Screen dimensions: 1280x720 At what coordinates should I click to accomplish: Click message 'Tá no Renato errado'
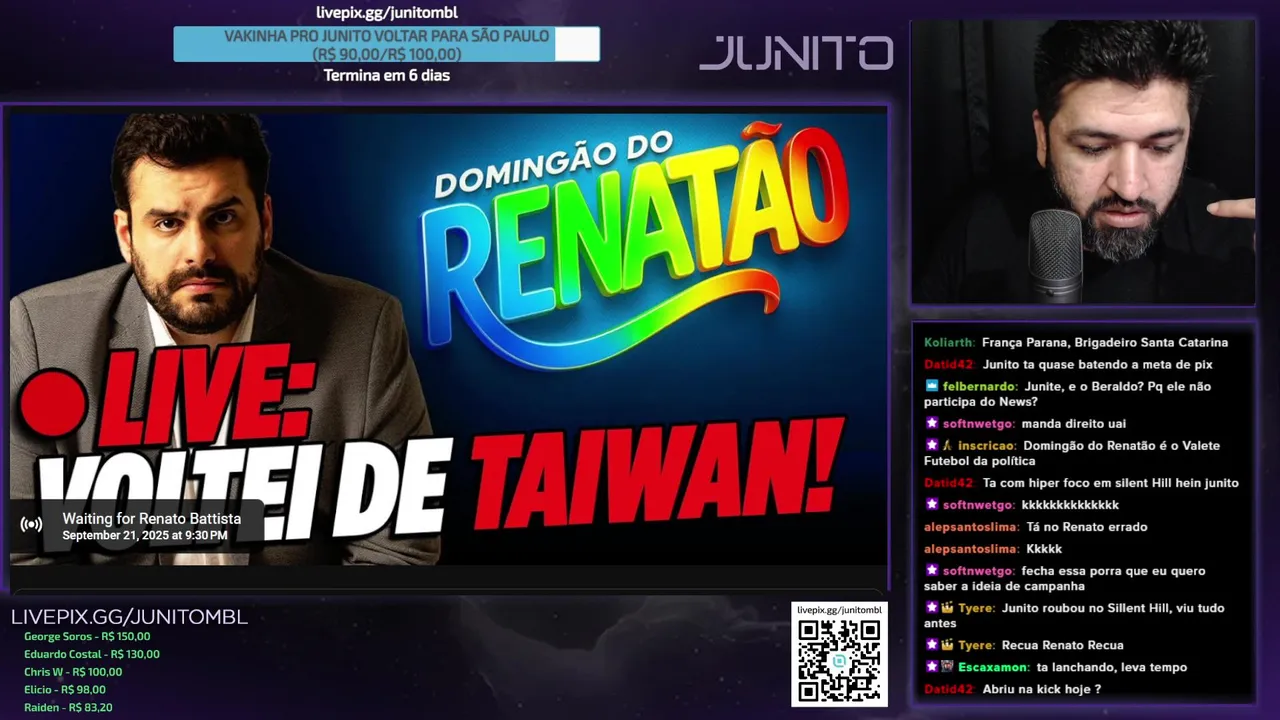point(1087,527)
